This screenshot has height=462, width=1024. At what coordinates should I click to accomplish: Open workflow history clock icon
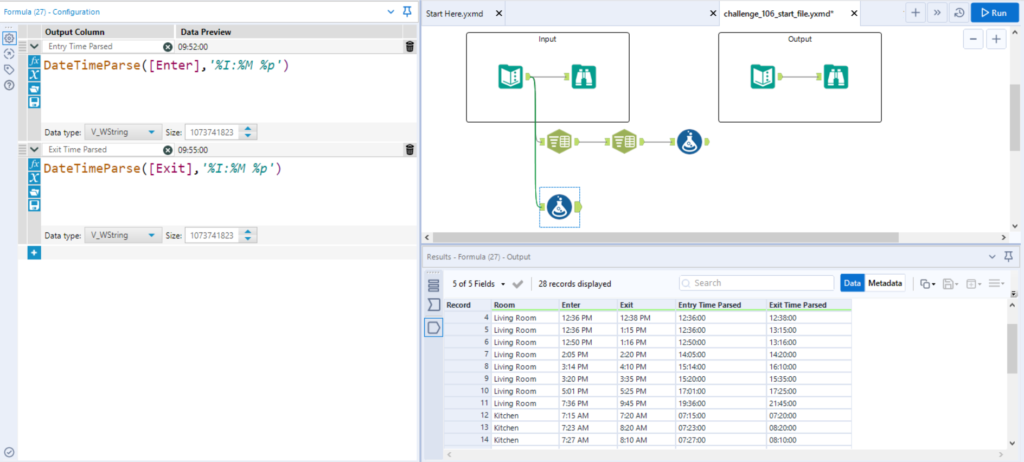(x=959, y=13)
